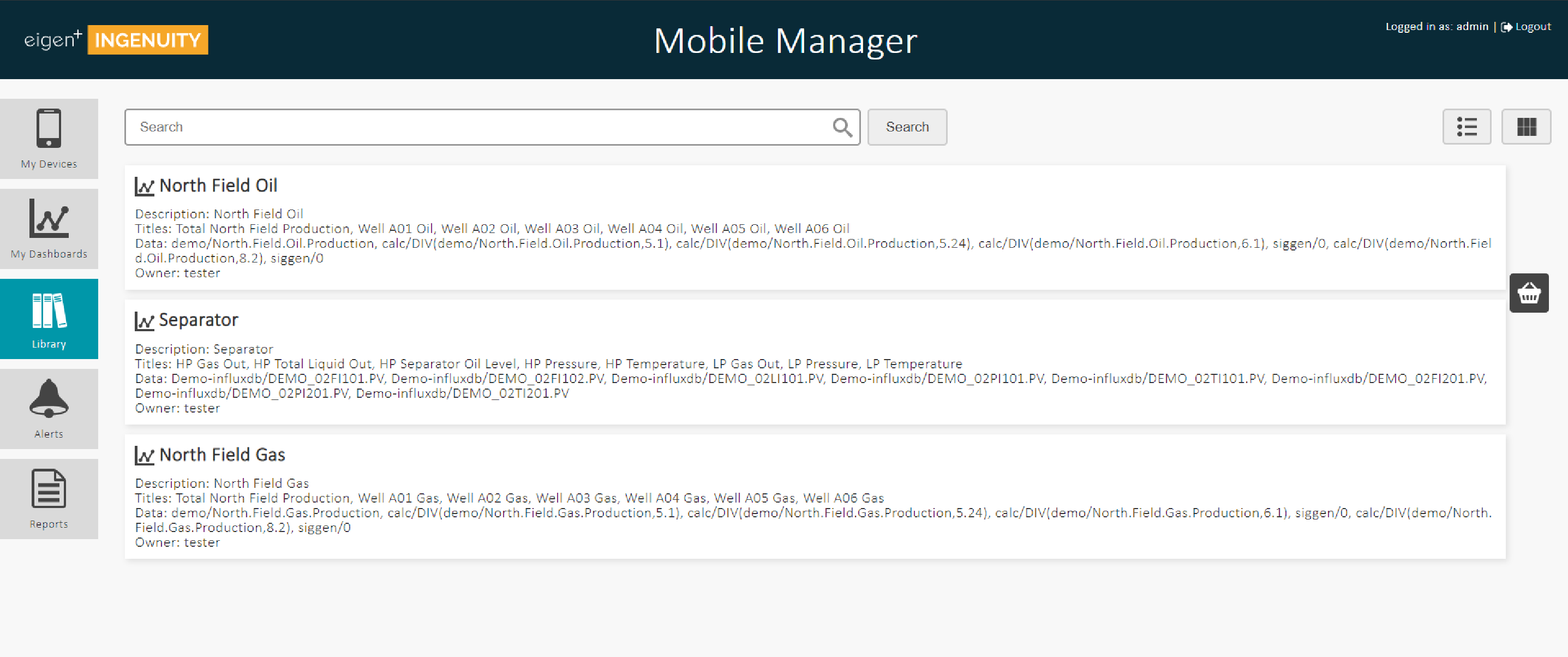1568x657 pixels.
Task: Click the Titles line starting 'HP Gas Out'
Action: click(548, 364)
